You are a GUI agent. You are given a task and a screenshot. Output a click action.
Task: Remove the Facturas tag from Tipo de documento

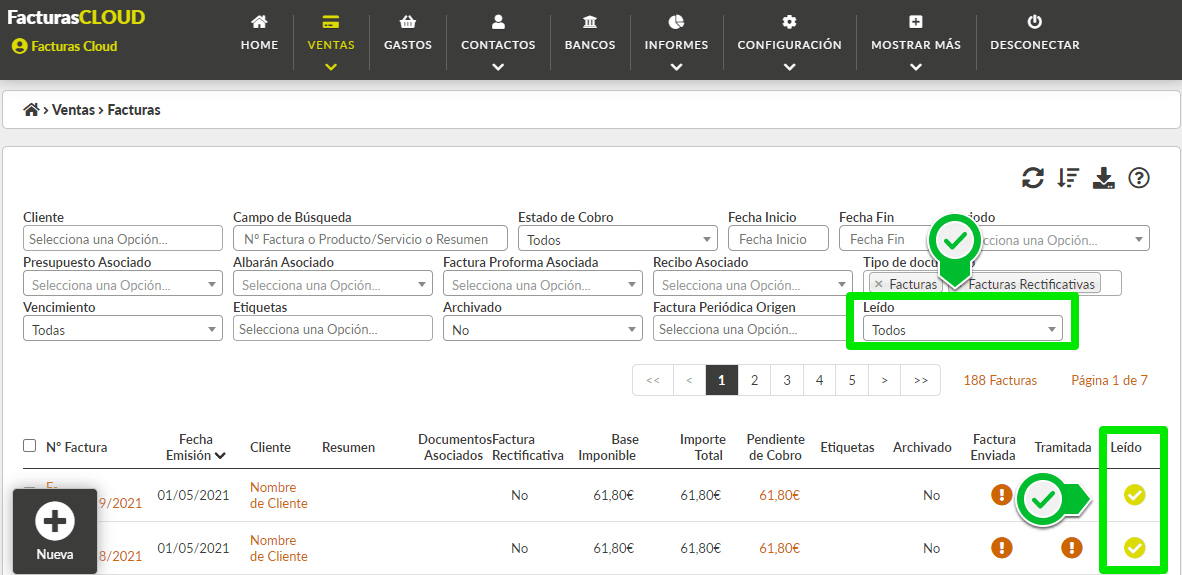[x=878, y=284]
